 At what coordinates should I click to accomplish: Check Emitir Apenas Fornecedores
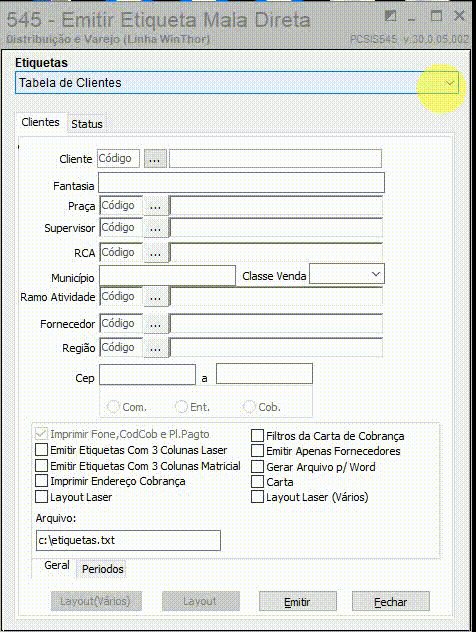(x=257, y=451)
